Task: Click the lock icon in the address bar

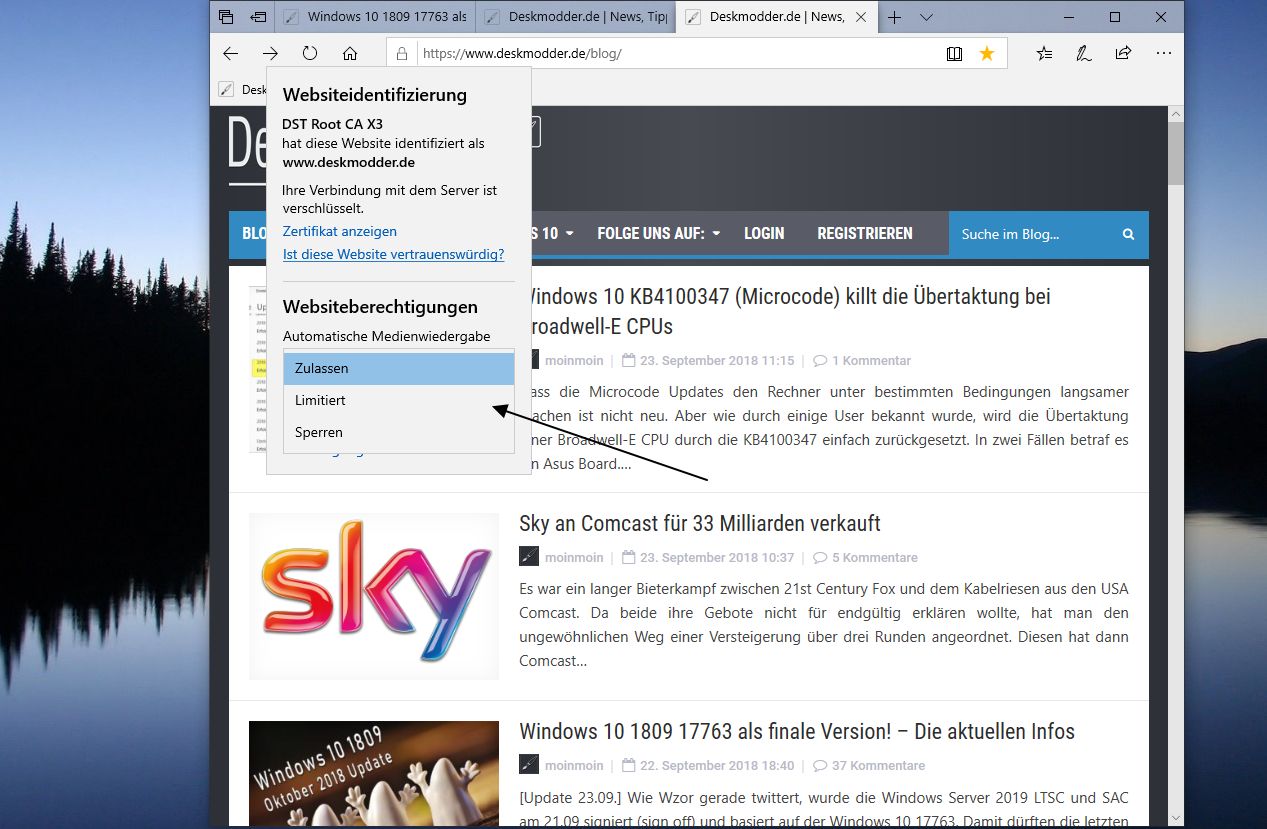Action: click(x=402, y=53)
